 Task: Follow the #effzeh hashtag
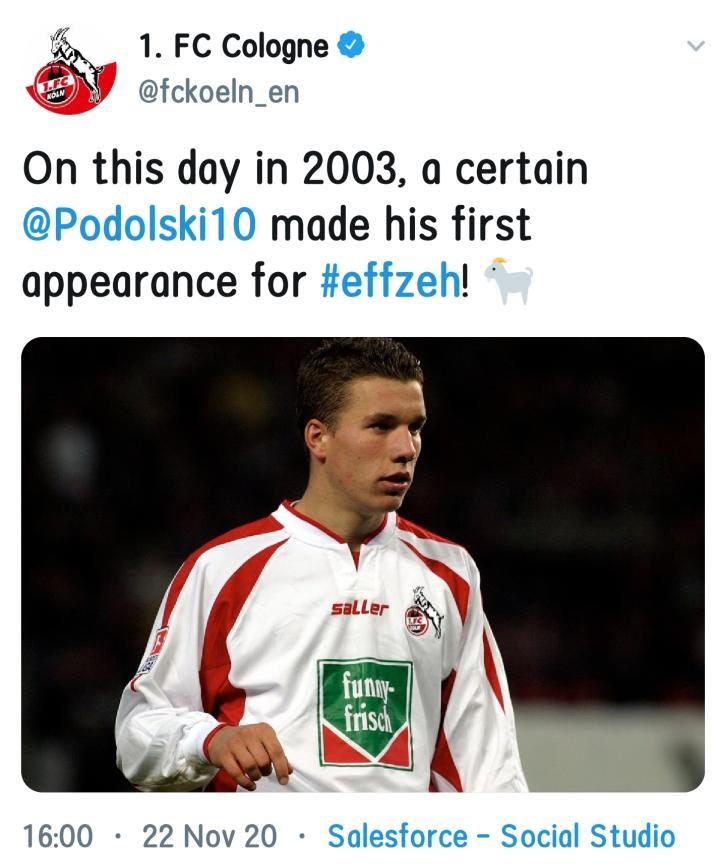click(391, 281)
